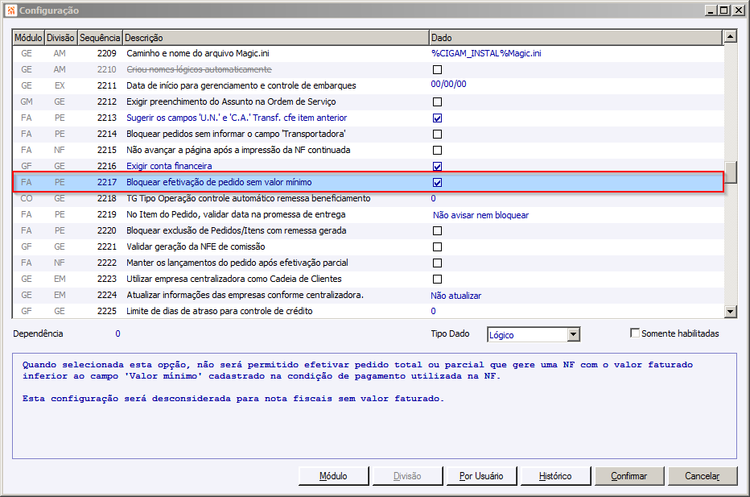750x497 pixels.
Task: Close the Configuração window
Action: pos(738,10)
